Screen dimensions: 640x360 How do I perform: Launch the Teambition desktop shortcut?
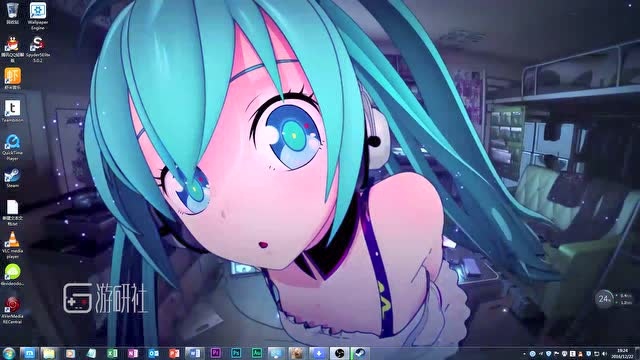13,111
